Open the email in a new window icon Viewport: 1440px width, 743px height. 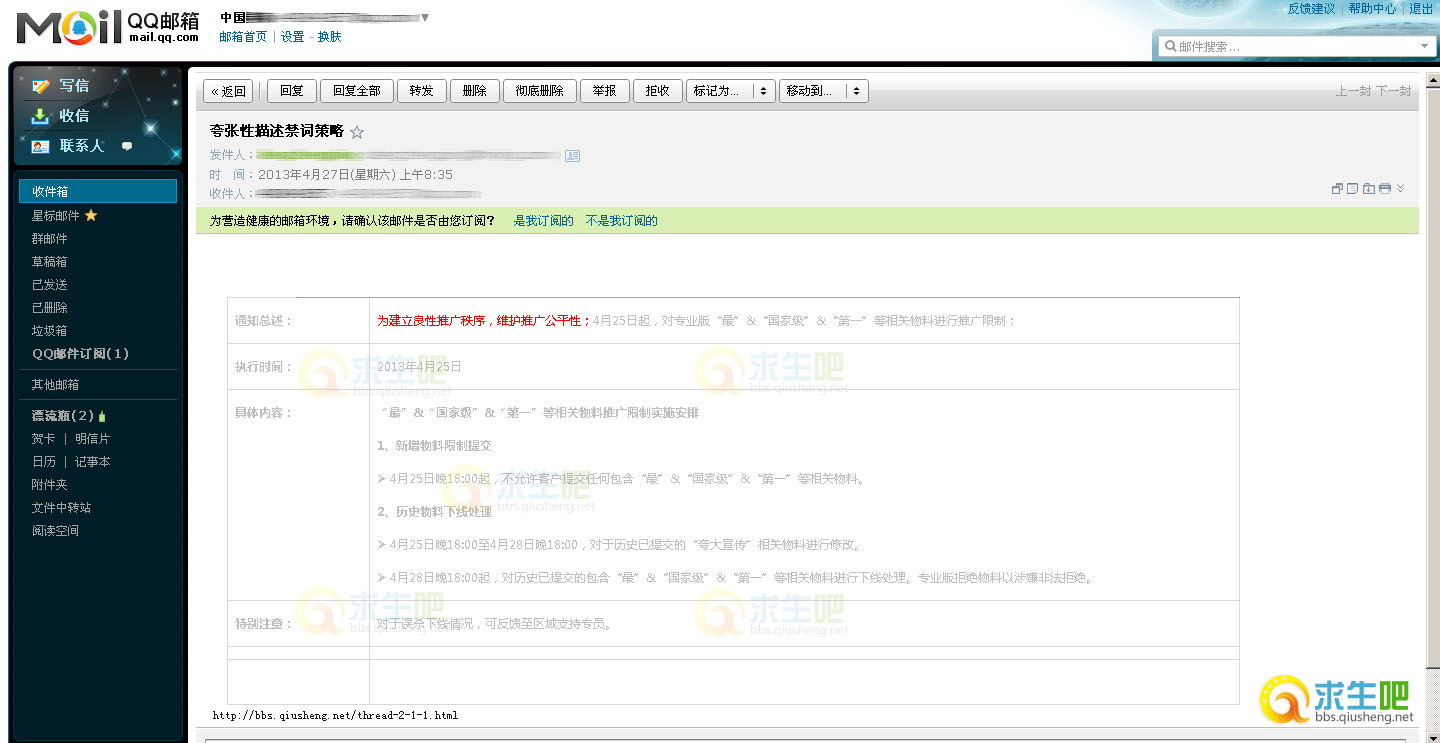pos(1337,188)
